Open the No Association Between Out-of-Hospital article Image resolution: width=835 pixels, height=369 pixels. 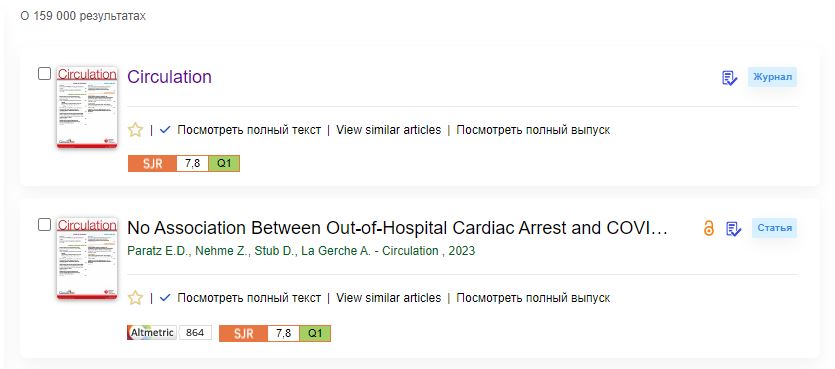(397, 228)
